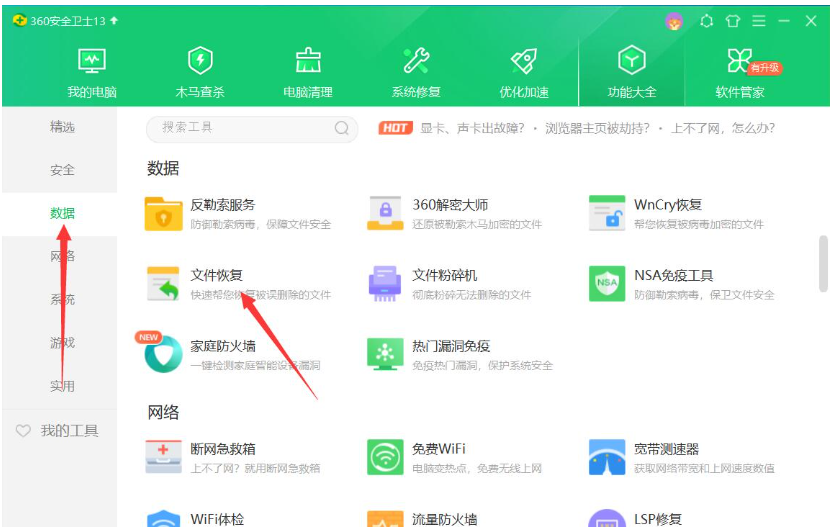Open the 电脑清理 tab
The image size is (832, 531).
[x=308, y=72]
